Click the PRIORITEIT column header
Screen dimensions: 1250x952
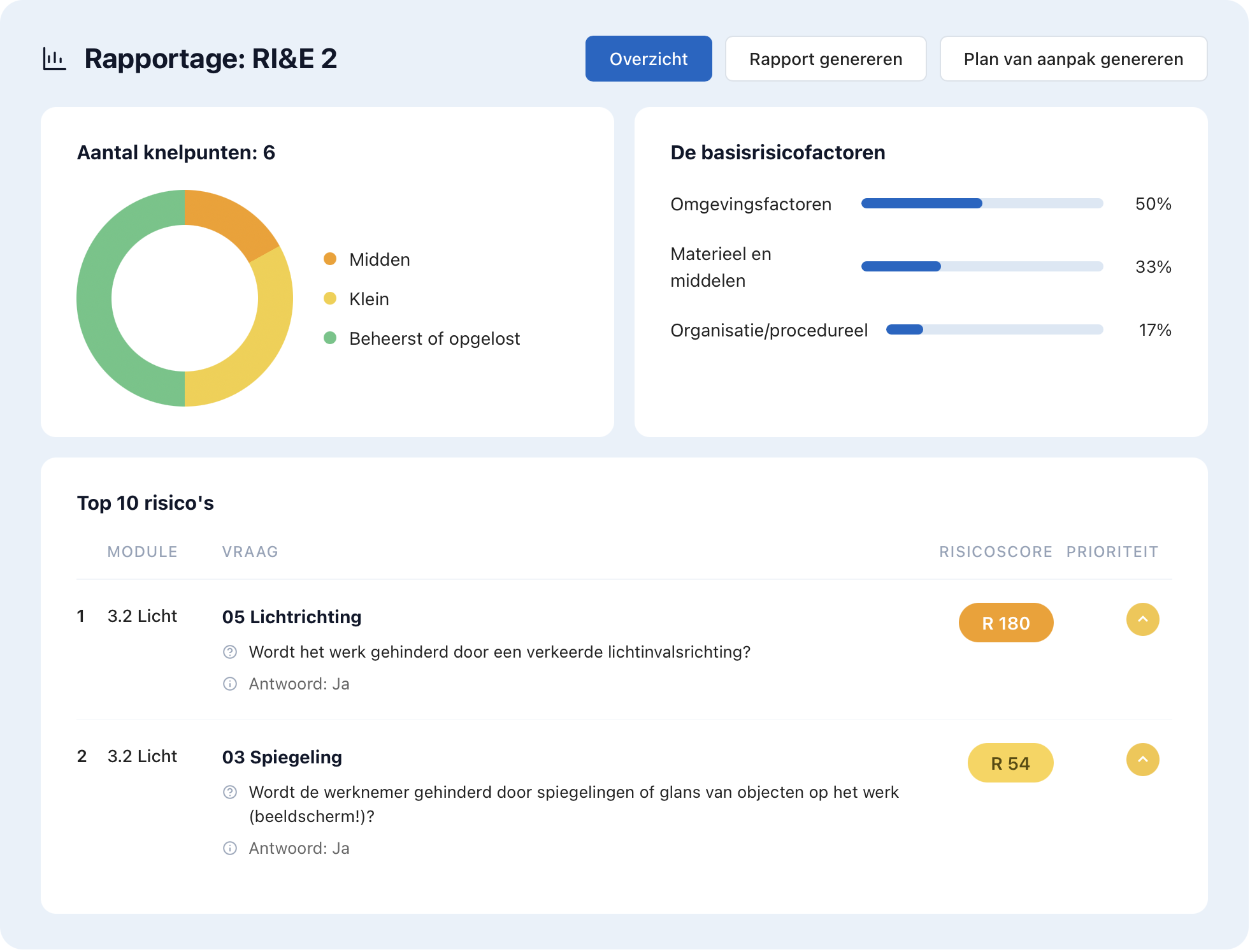[x=1112, y=552]
